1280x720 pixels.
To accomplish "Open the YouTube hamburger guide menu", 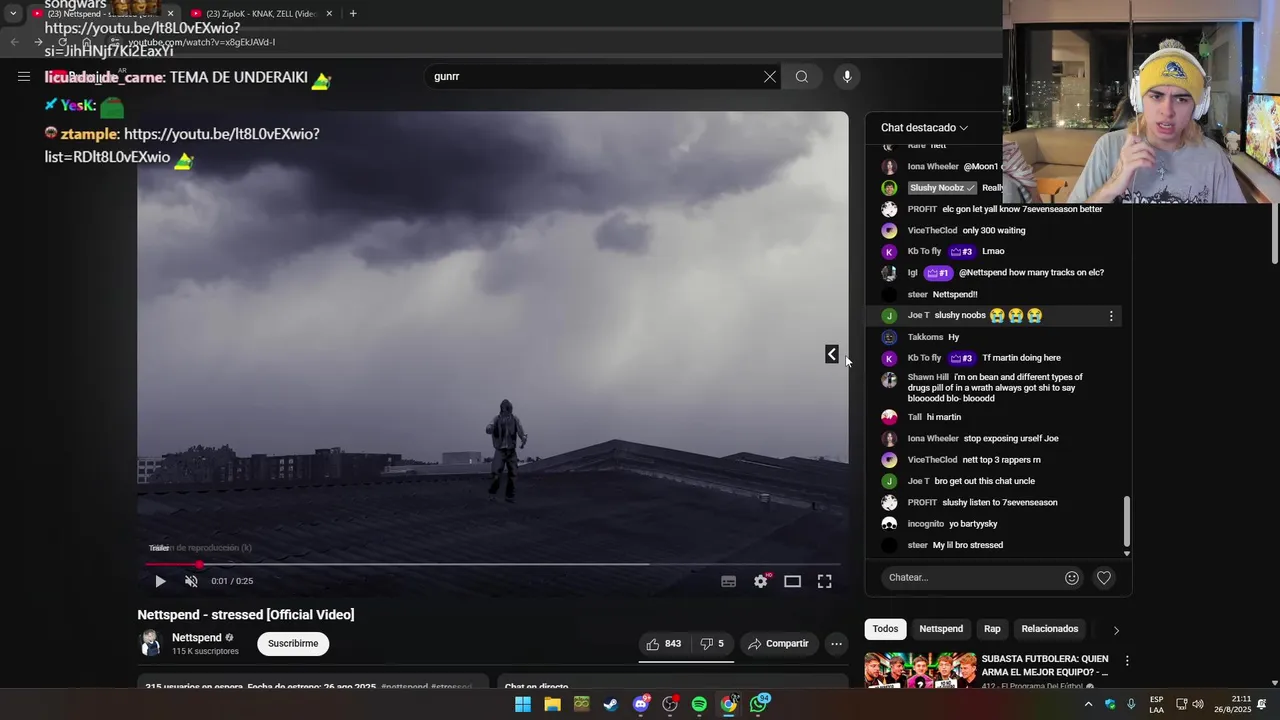I will [x=24, y=76].
